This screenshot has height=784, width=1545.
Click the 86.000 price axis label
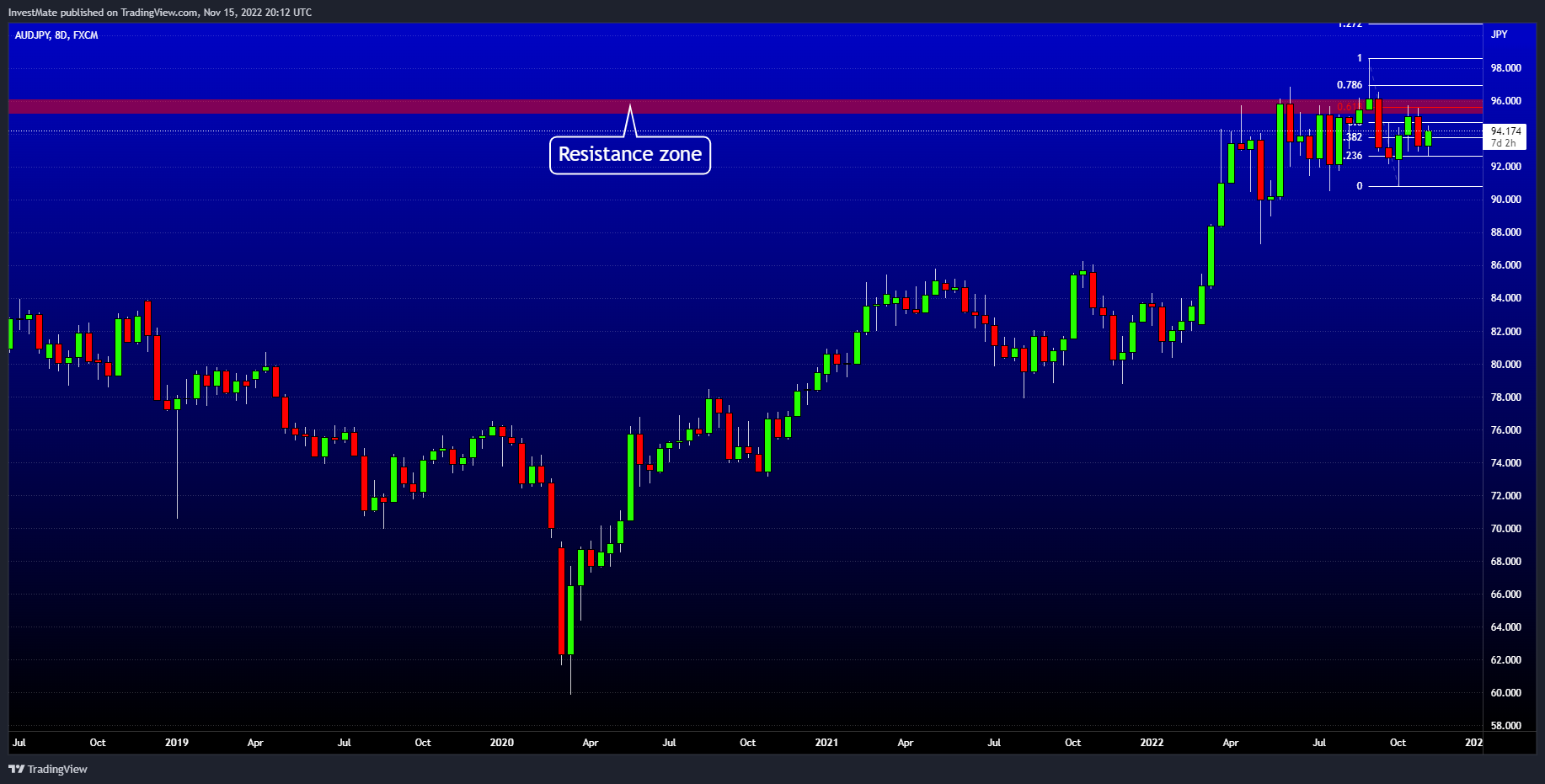pos(1506,265)
